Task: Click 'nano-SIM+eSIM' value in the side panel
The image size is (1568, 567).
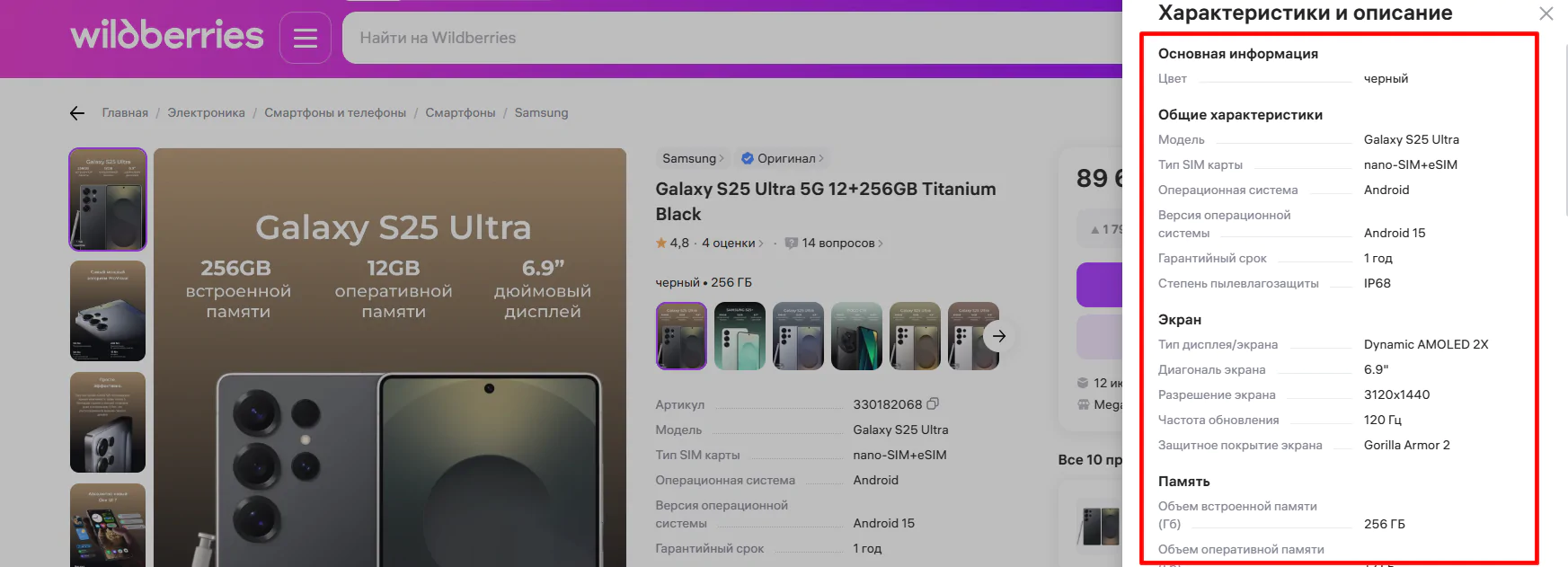Action: pyautogui.click(x=1411, y=164)
